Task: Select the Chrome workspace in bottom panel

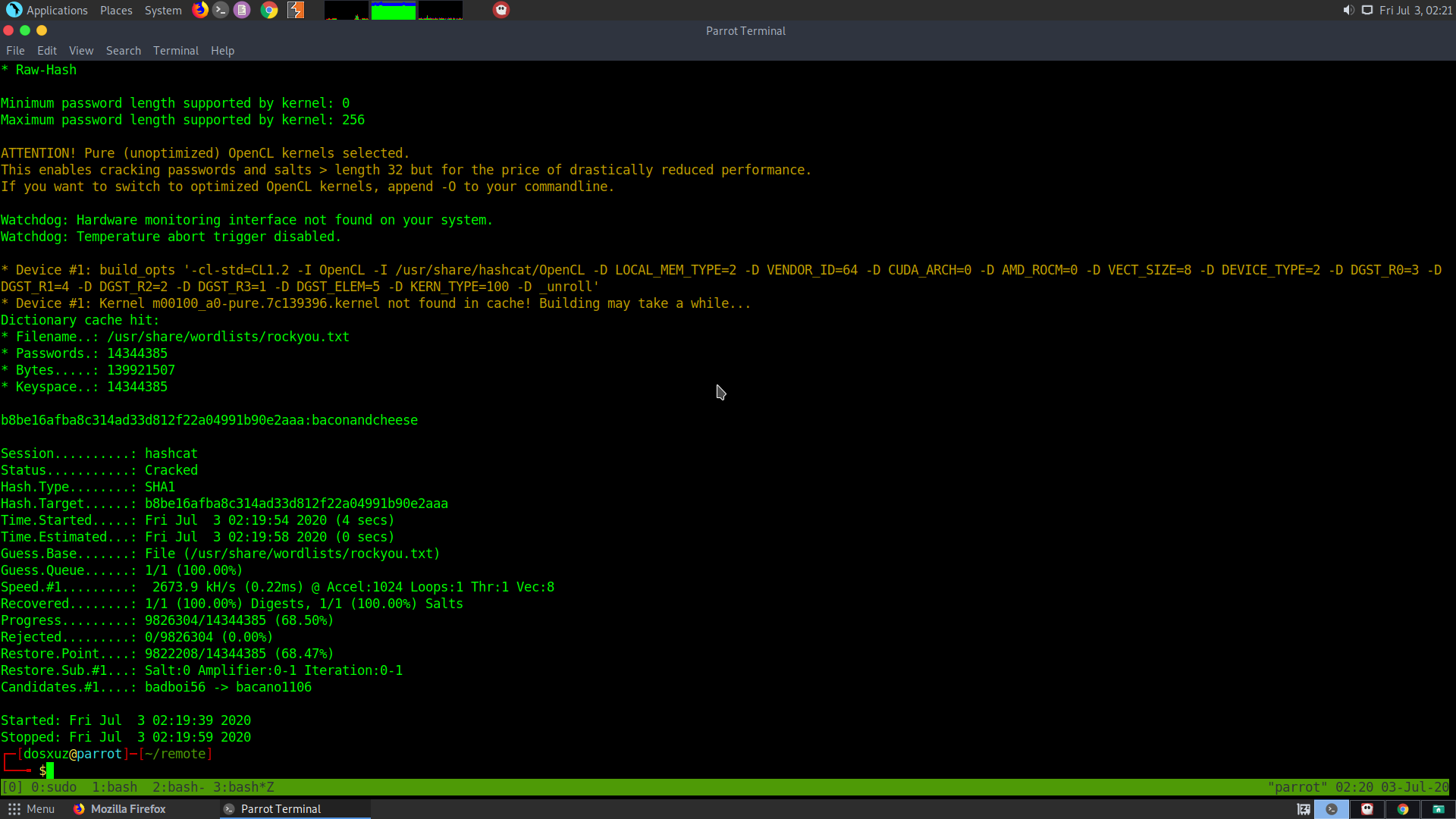Action: 1402,809
